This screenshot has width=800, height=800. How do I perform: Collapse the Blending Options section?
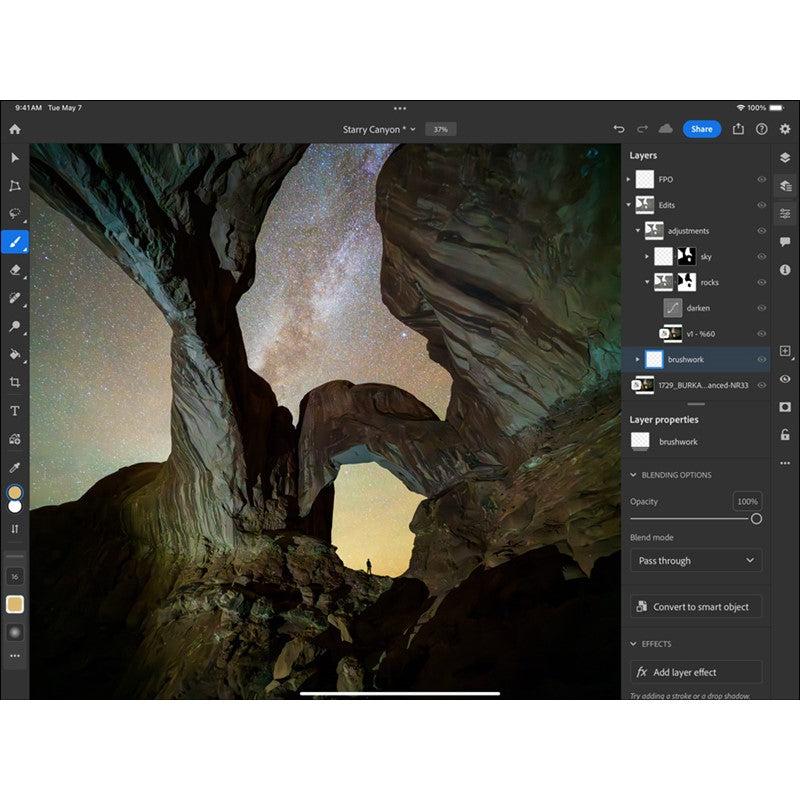pos(633,475)
